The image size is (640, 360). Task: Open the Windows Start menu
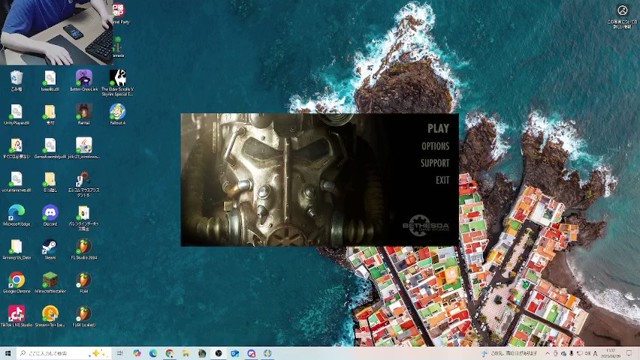point(8,353)
